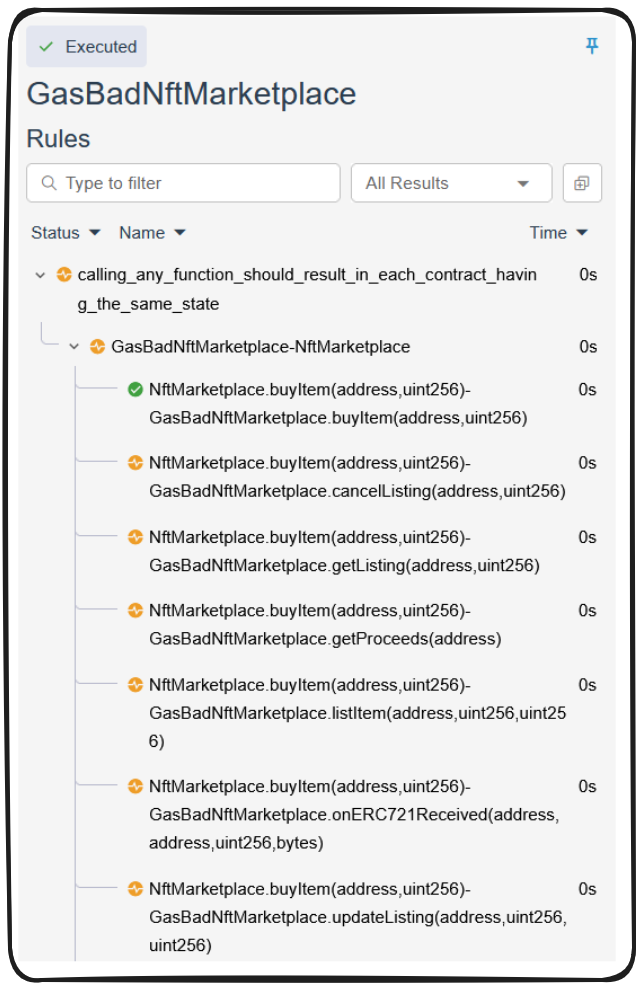Click the Executed status badge
644x990 pixels.
point(87,47)
